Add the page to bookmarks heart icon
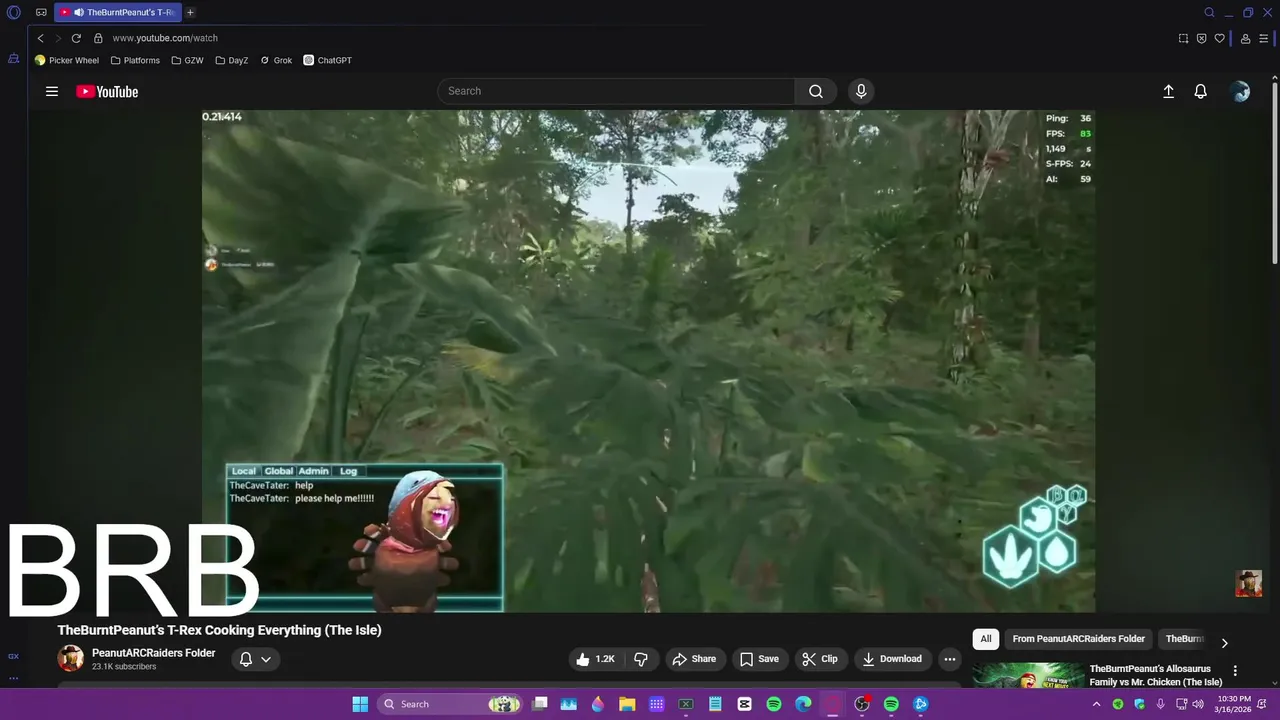This screenshot has width=1280, height=720. point(1219,38)
